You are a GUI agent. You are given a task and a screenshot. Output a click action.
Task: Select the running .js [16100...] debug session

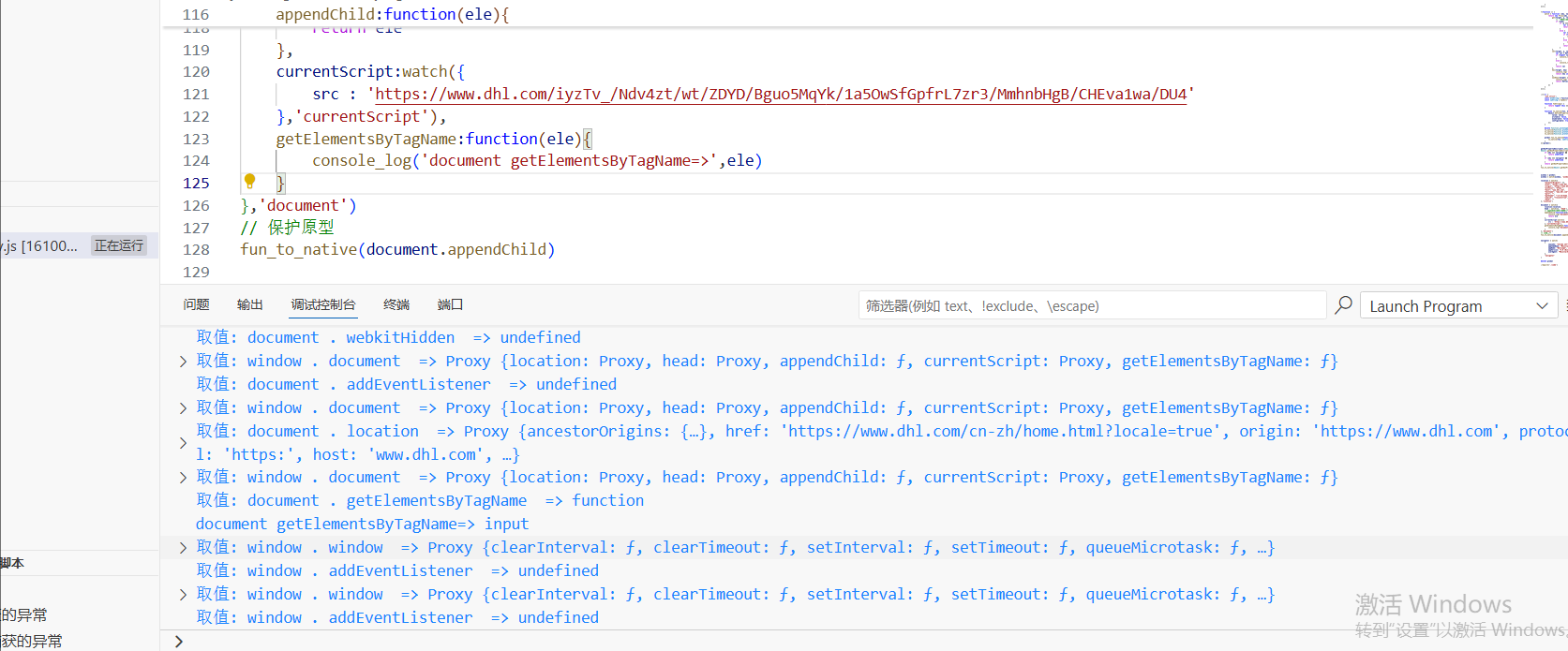(x=42, y=246)
